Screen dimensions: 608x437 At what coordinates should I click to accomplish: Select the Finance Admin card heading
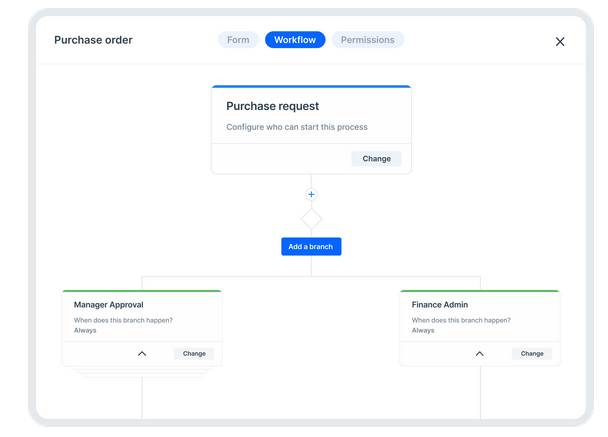(440, 304)
